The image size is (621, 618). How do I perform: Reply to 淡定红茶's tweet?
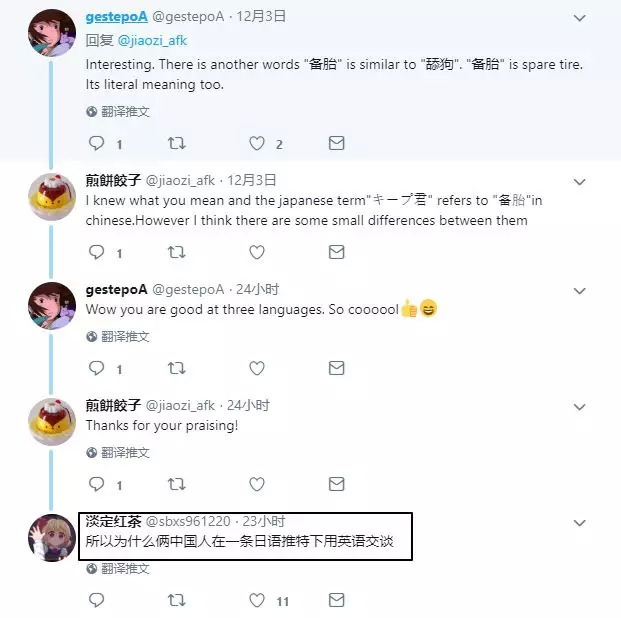click(x=96, y=601)
